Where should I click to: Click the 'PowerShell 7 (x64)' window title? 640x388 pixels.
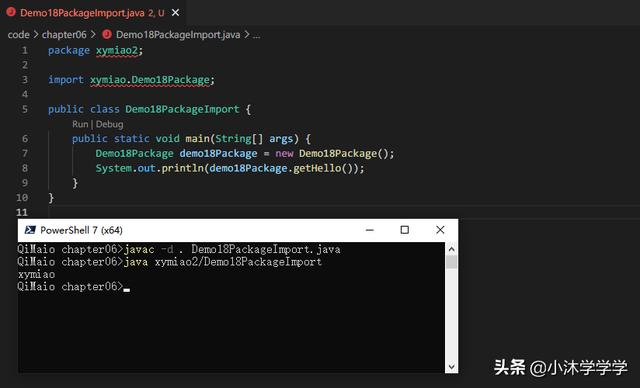point(81,230)
